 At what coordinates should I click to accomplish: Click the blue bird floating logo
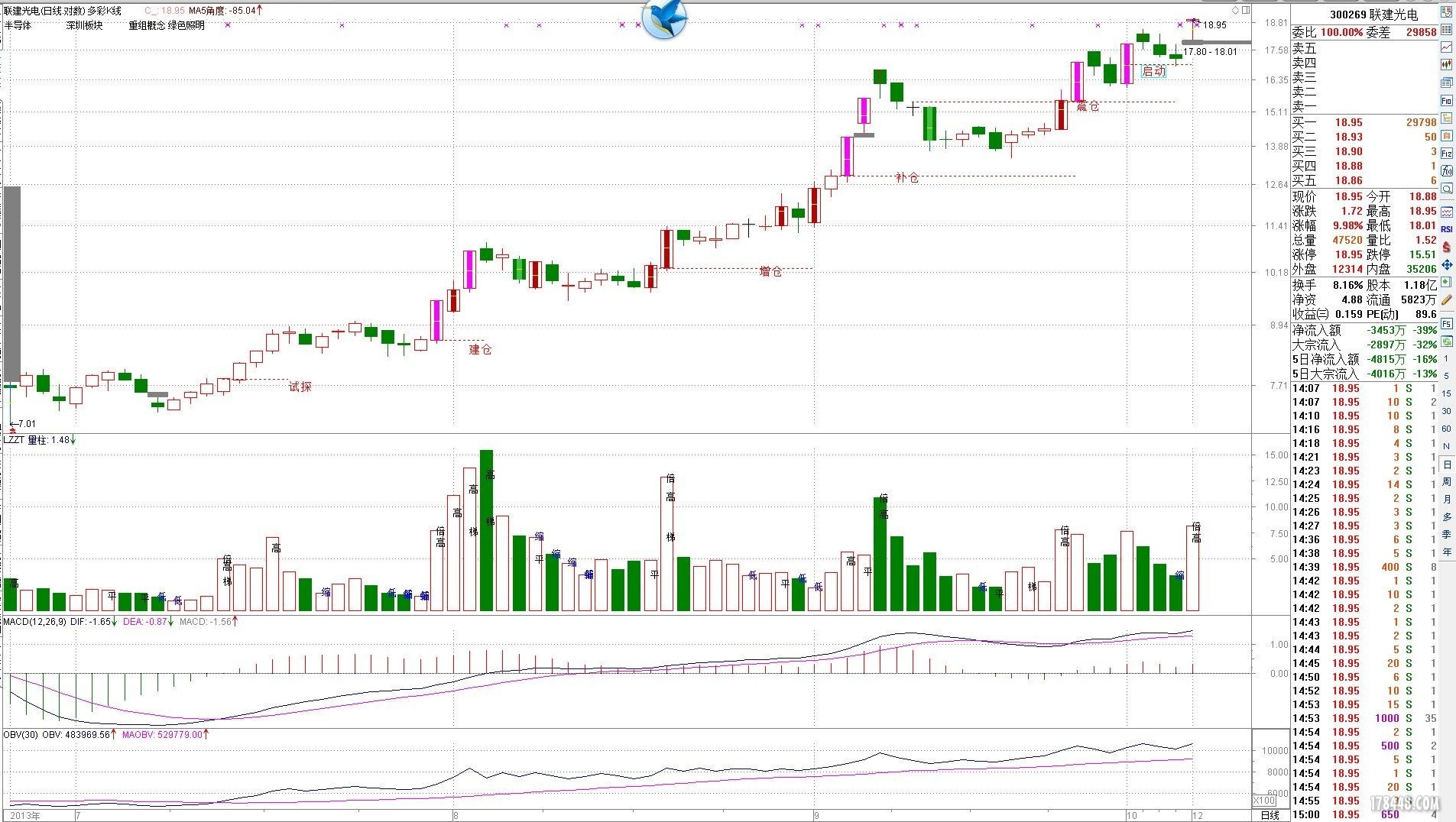pyautogui.click(x=663, y=19)
